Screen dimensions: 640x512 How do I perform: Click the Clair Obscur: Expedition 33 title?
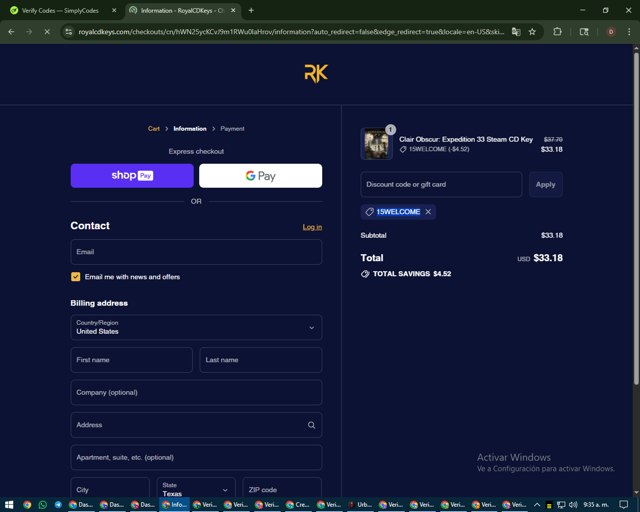(x=466, y=139)
